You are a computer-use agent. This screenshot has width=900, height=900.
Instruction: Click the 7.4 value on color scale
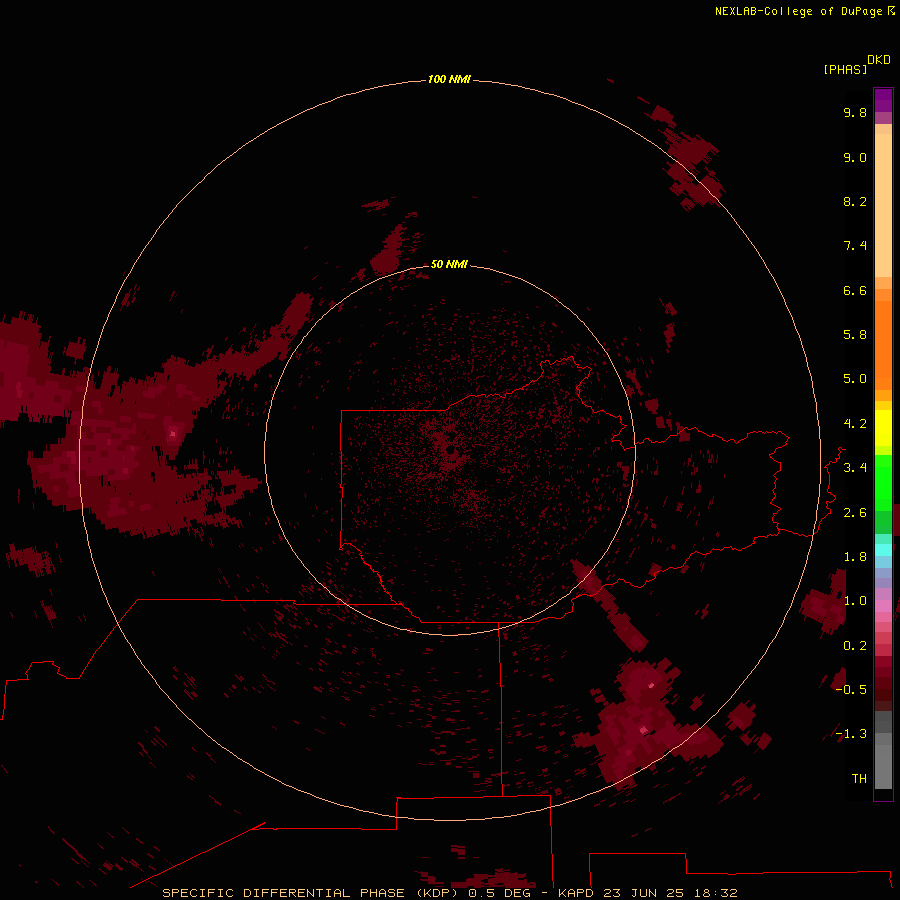(x=855, y=246)
